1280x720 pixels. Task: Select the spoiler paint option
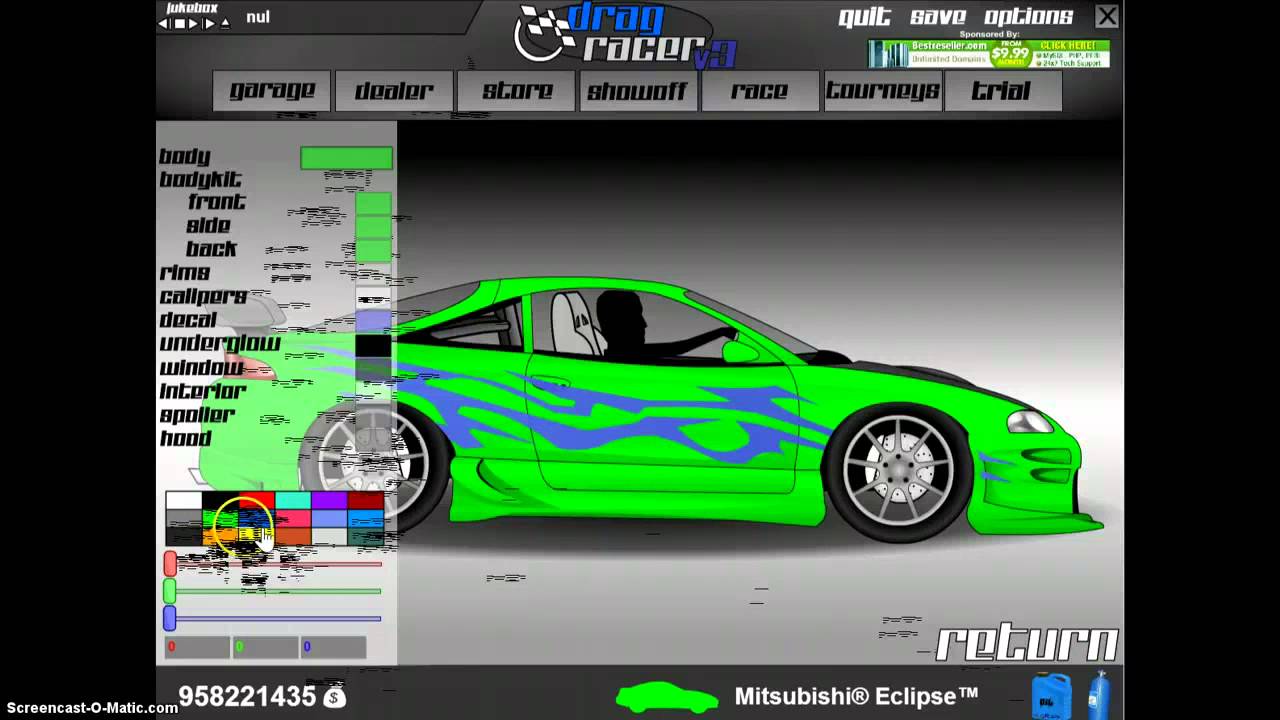197,415
